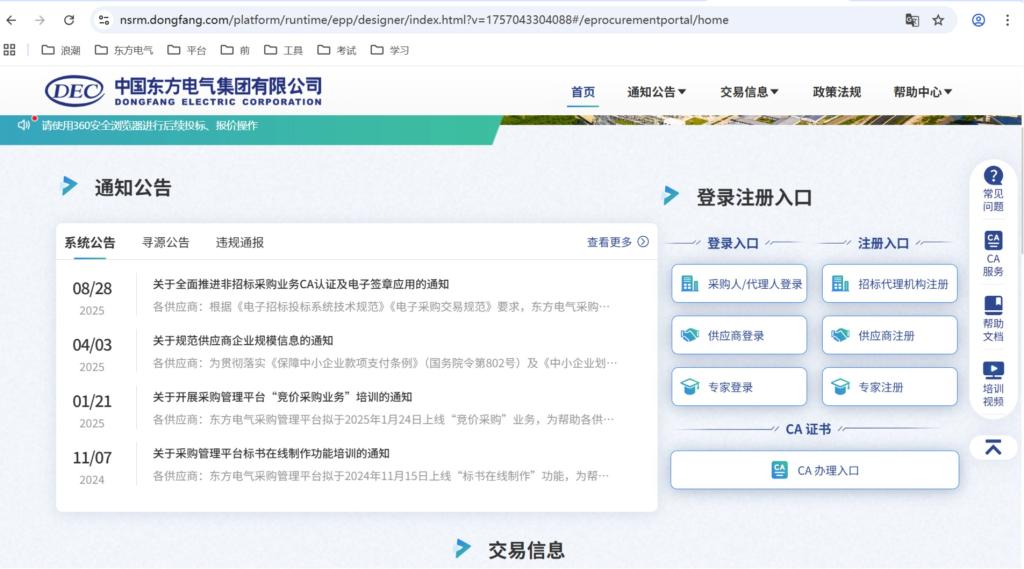This screenshot has height=569, width=1024.
Task: Click the 供应商登录 button
Action: (739, 336)
